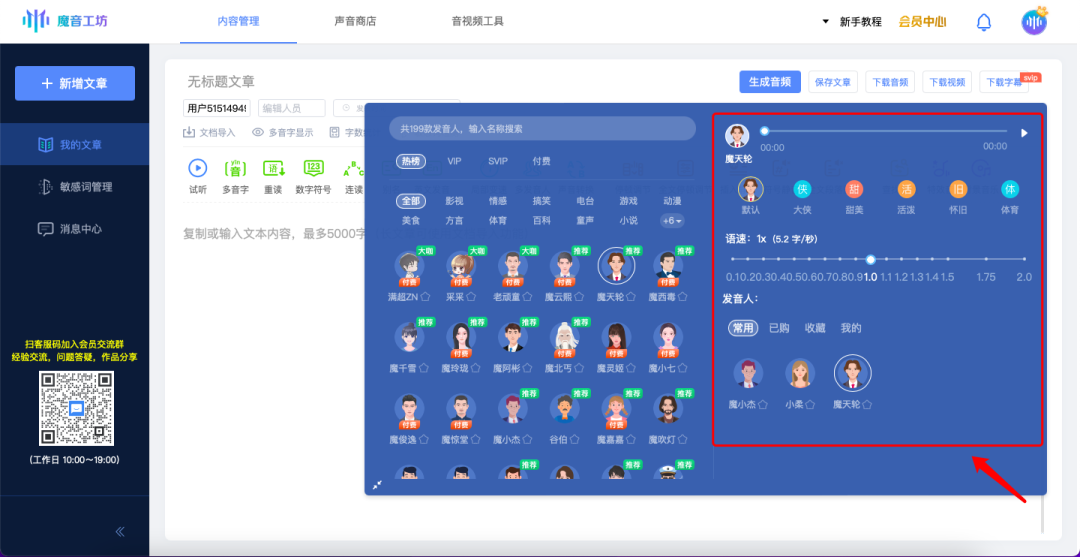The height and width of the screenshot is (557, 1080).
Task: Favorite the 魔天轮 voice in the list
Action: pyautogui.click(x=632, y=297)
